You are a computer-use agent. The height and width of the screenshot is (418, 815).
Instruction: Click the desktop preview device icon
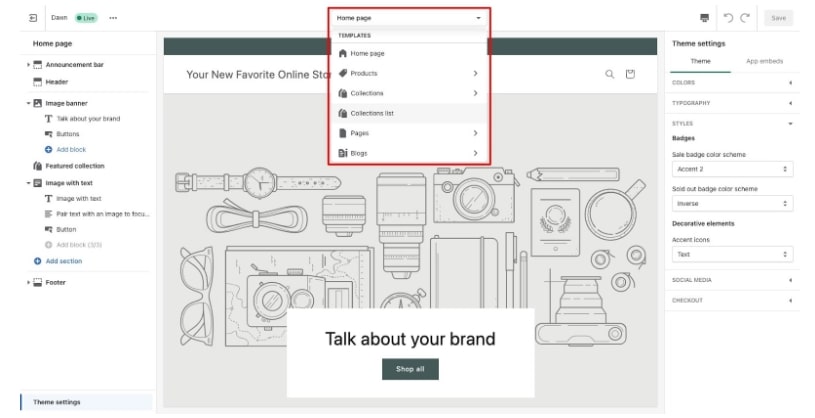[705, 18]
